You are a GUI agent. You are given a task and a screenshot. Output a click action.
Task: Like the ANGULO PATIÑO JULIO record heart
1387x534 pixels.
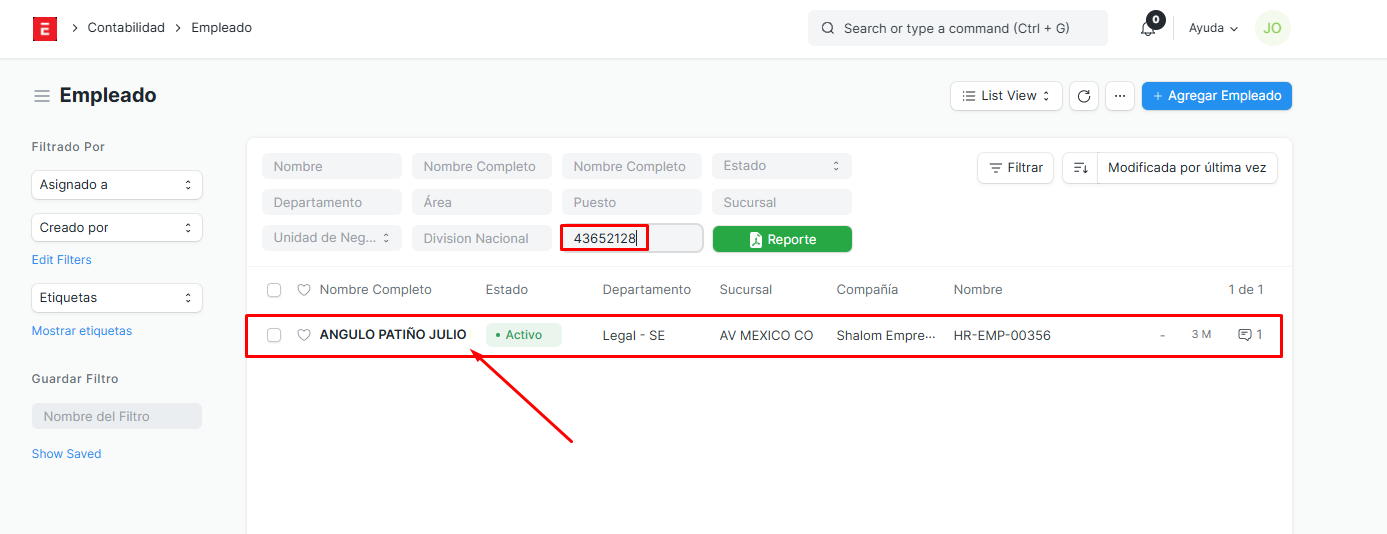pos(304,335)
